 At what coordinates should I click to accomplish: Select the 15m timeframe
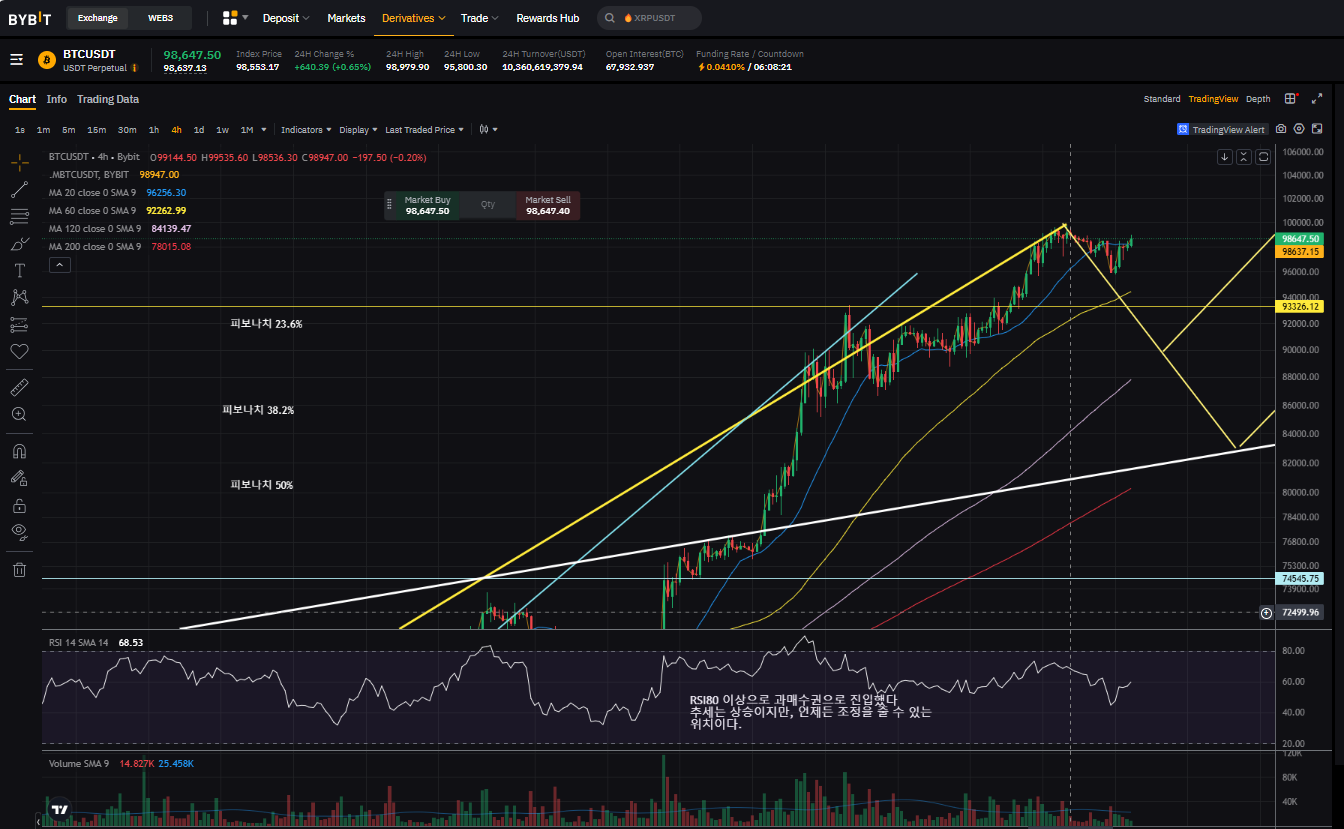[96, 130]
